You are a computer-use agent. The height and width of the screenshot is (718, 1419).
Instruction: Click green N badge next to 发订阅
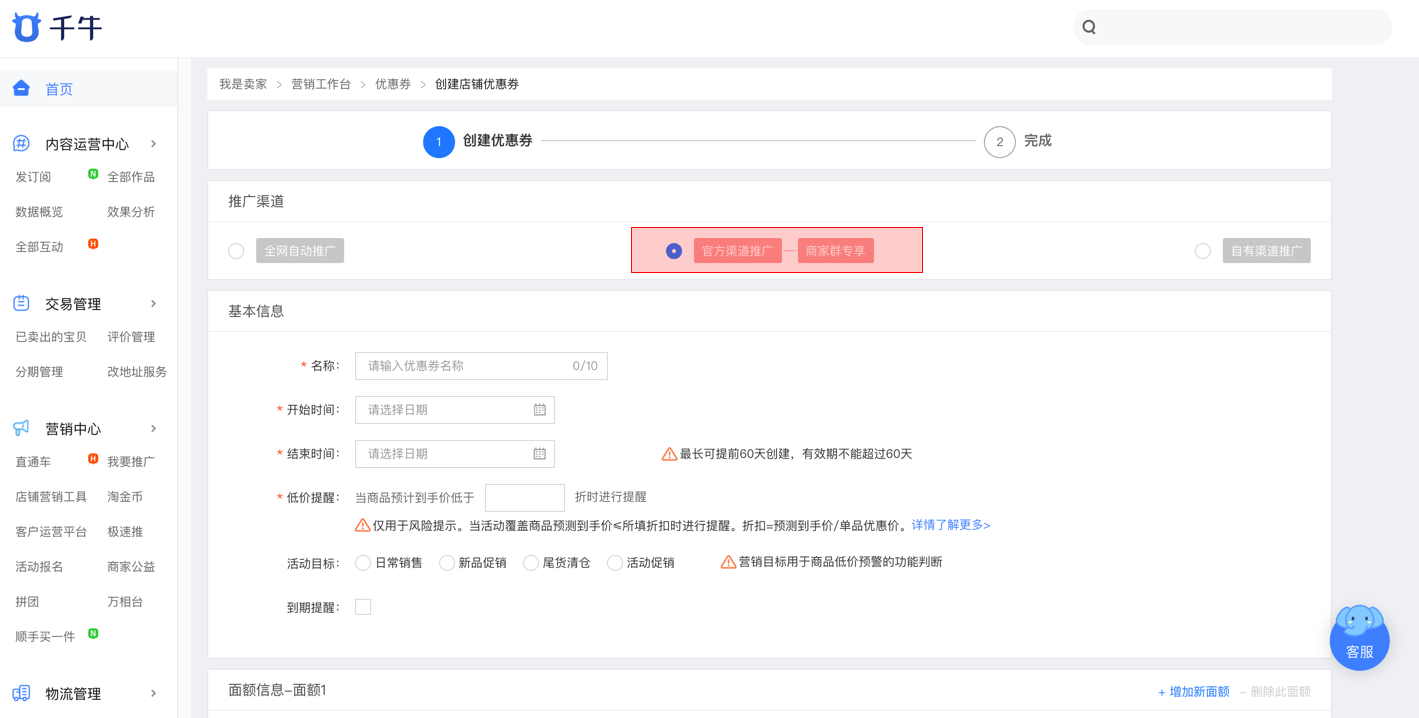click(93, 174)
